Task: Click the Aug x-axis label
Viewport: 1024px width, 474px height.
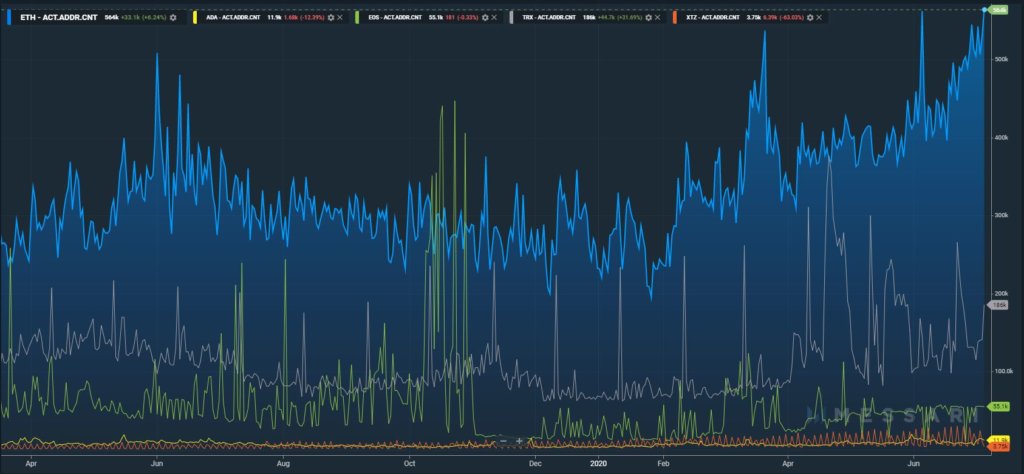Action: (x=283, y=463)
